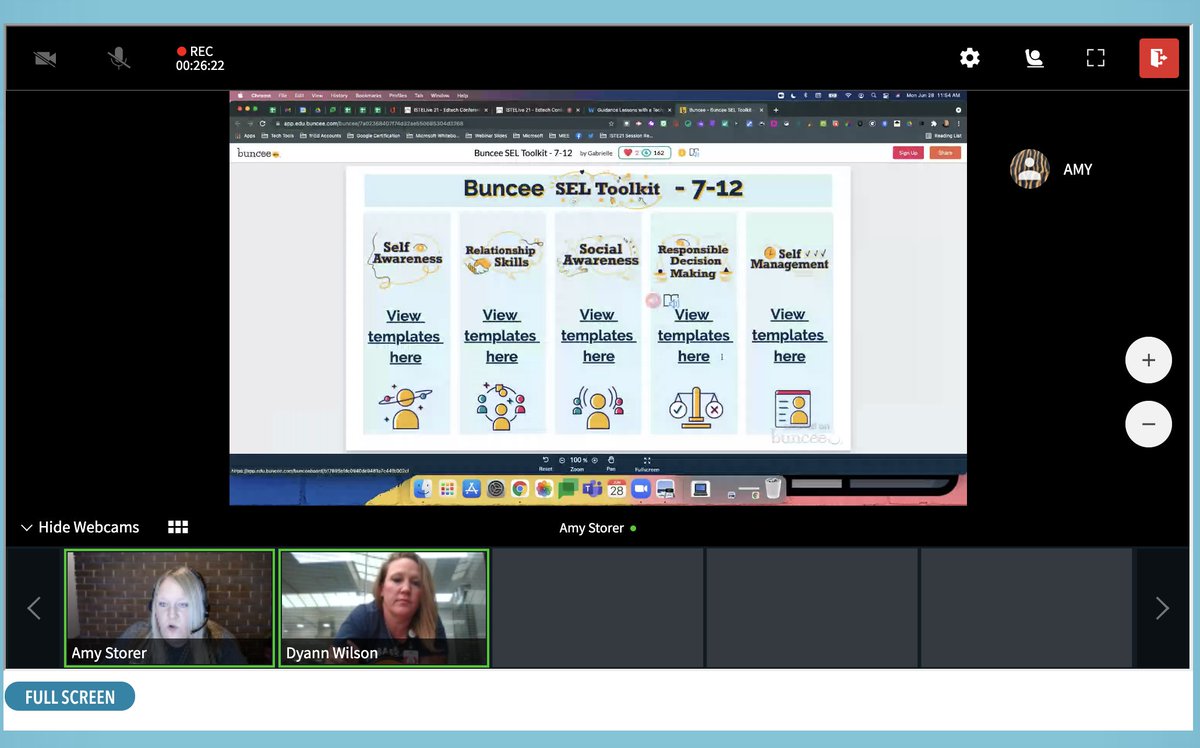Image resolution: width=1200 pixels, height=748 pixels.
Task: Enter fullscreen using the expand icon up top
Action: pyautogui.click(x=1095, y=58)
